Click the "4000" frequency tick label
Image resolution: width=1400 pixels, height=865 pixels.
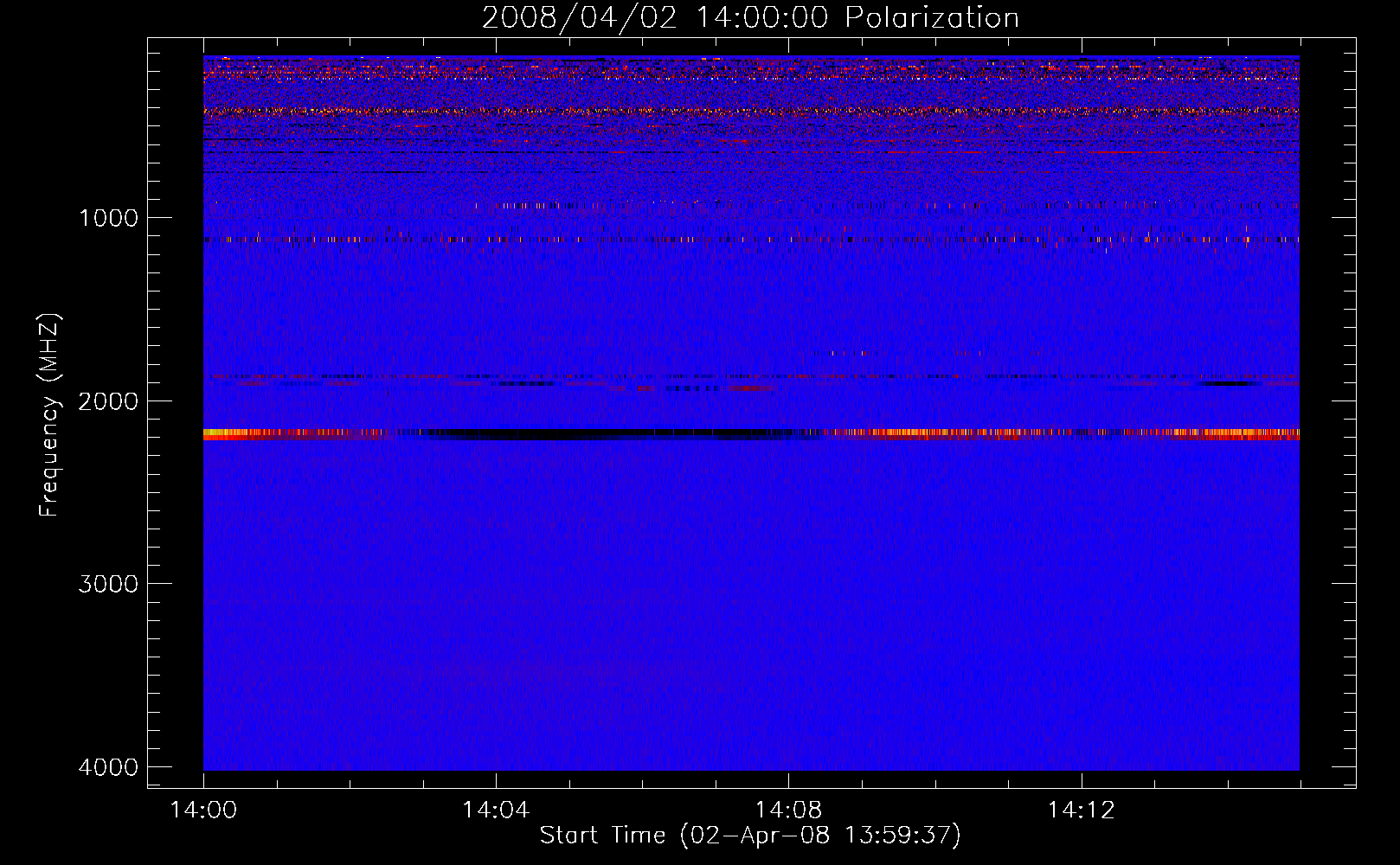click(x=108, y=767)
